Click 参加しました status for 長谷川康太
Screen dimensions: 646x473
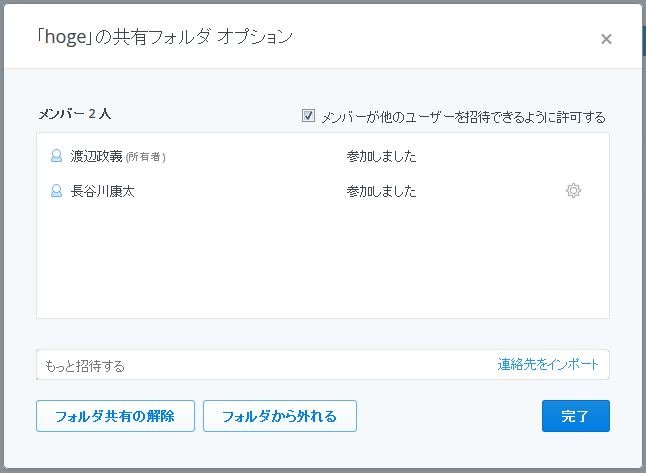pos(381,191)
